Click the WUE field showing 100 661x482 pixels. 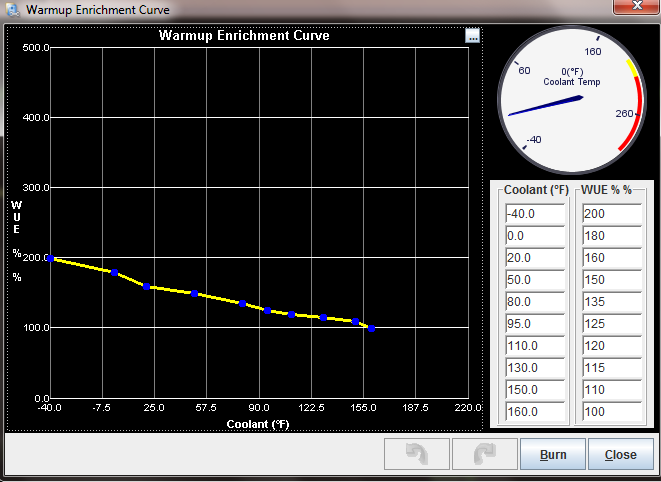[610, 411]
